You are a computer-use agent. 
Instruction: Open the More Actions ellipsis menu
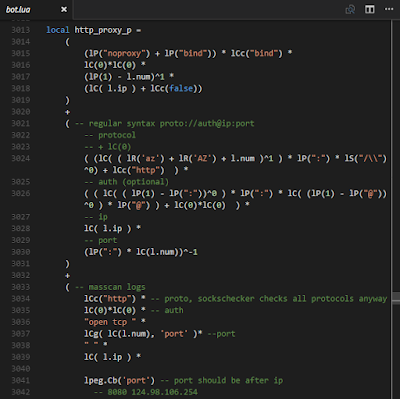point(389,9)
